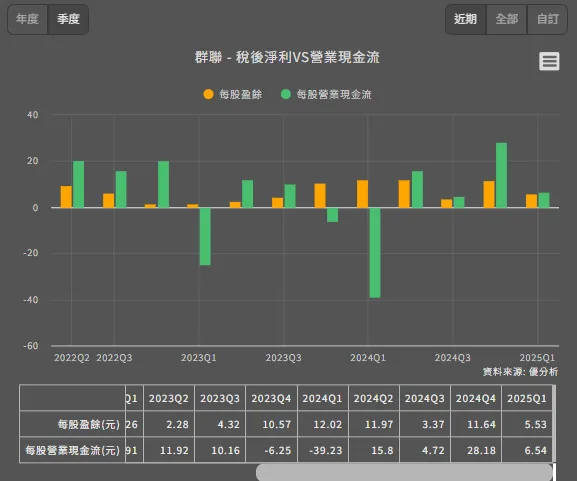
Task: Click the 28.18 cash flow cell
Action: [476, 450]
